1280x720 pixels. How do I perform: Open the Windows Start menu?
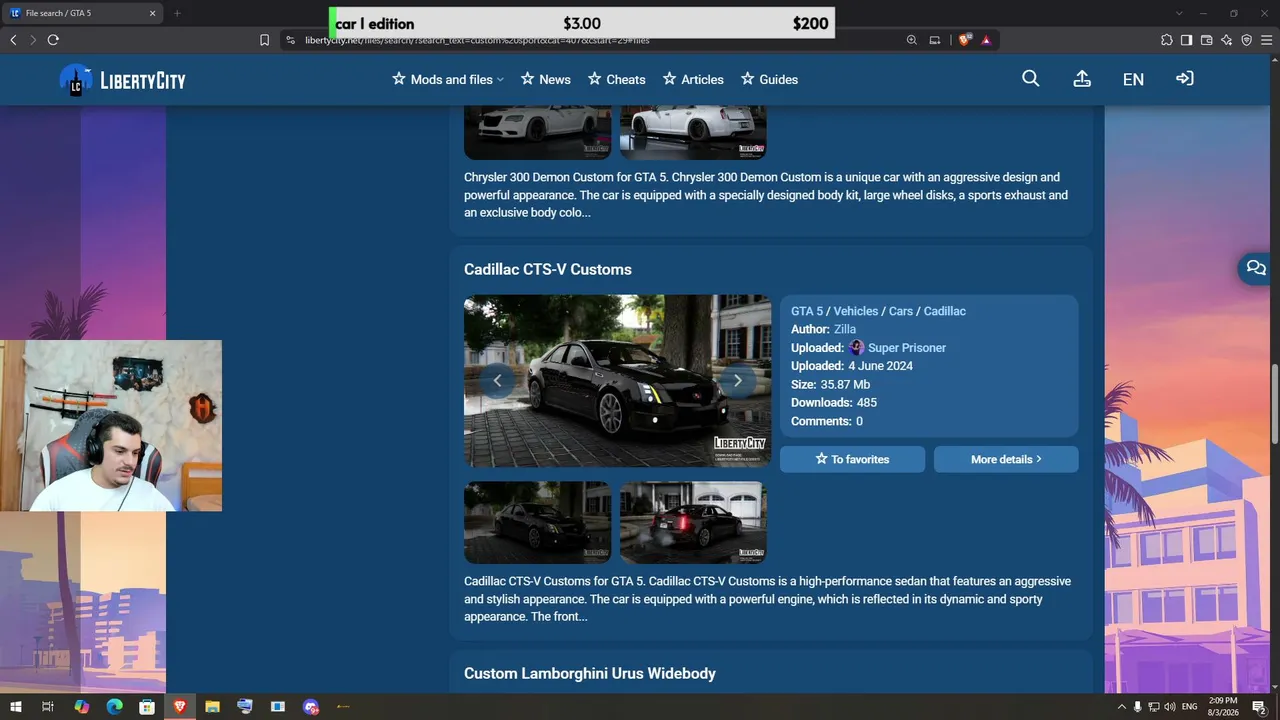coord(16,707)
